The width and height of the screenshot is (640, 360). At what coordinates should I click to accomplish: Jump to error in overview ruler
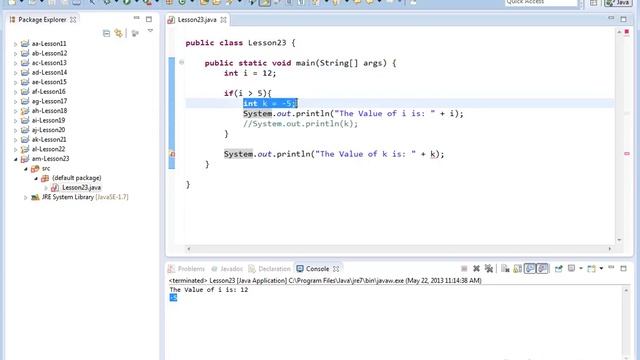(627, 153)
